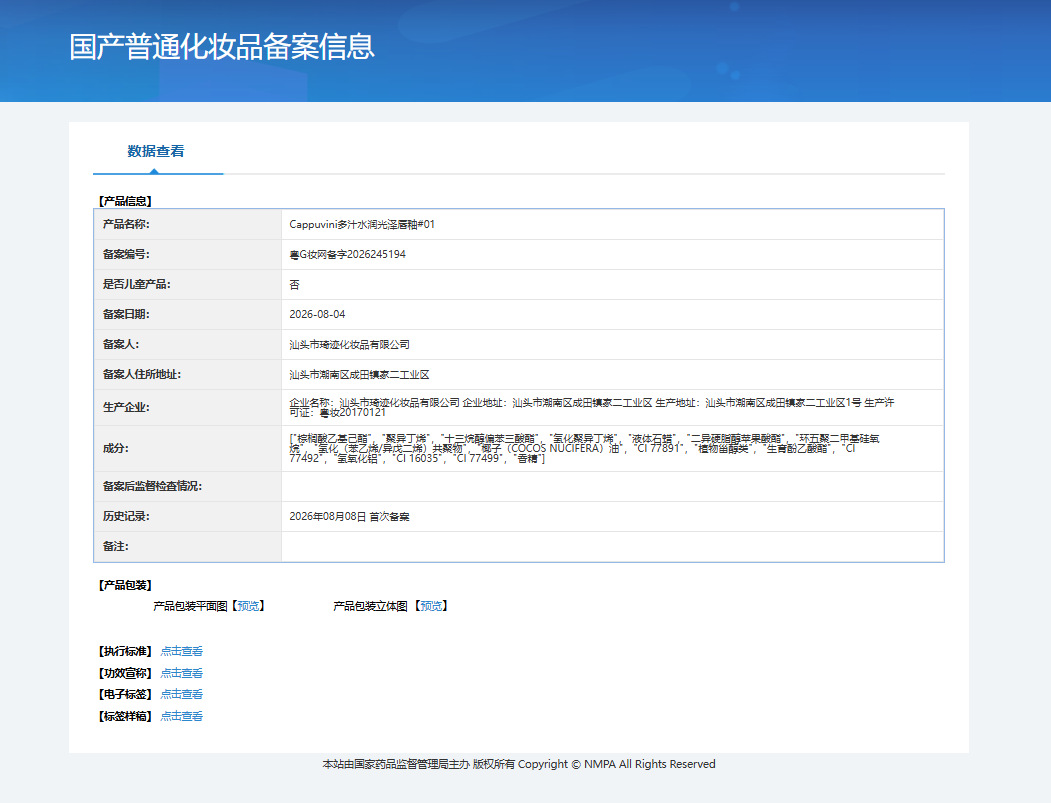
Task: Preview 产品包装平面图 via 预览 link
Action: [248, 606]
